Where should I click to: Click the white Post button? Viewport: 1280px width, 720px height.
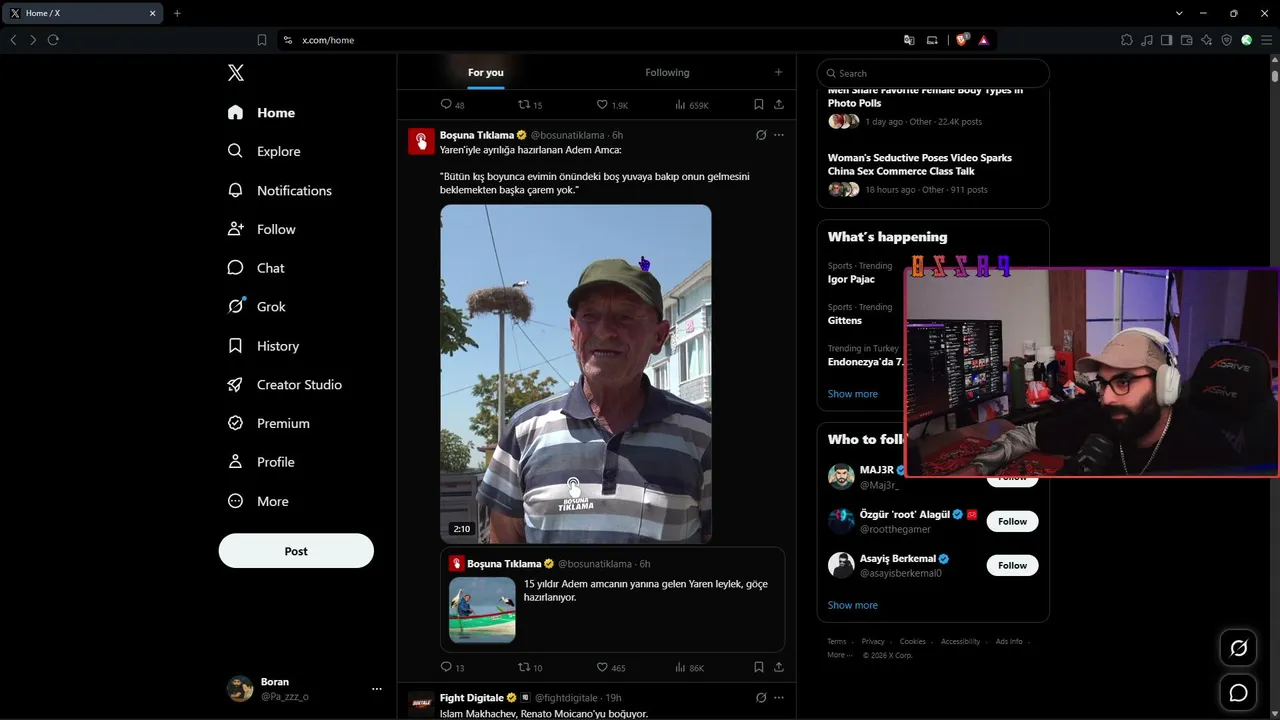[296, 551]
